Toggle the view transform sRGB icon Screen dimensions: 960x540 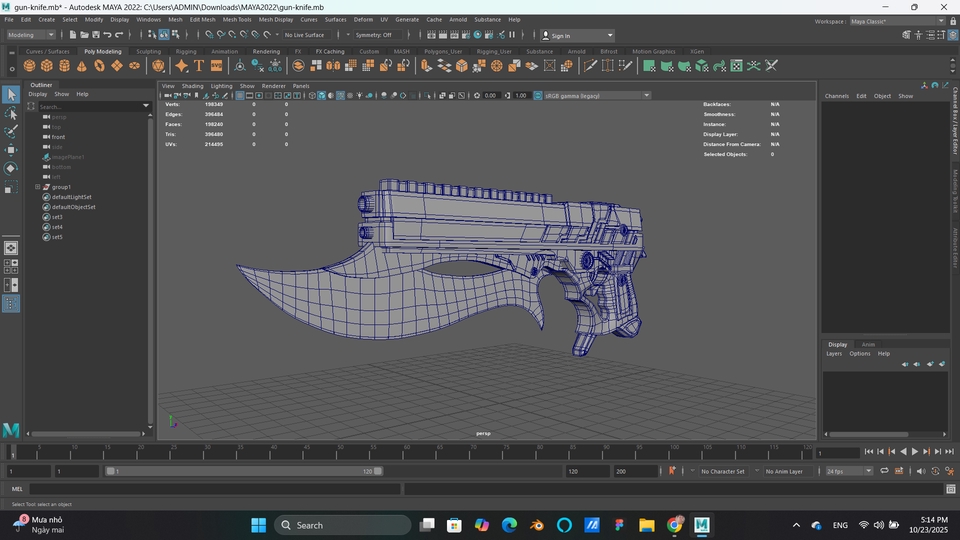[538, 96]
